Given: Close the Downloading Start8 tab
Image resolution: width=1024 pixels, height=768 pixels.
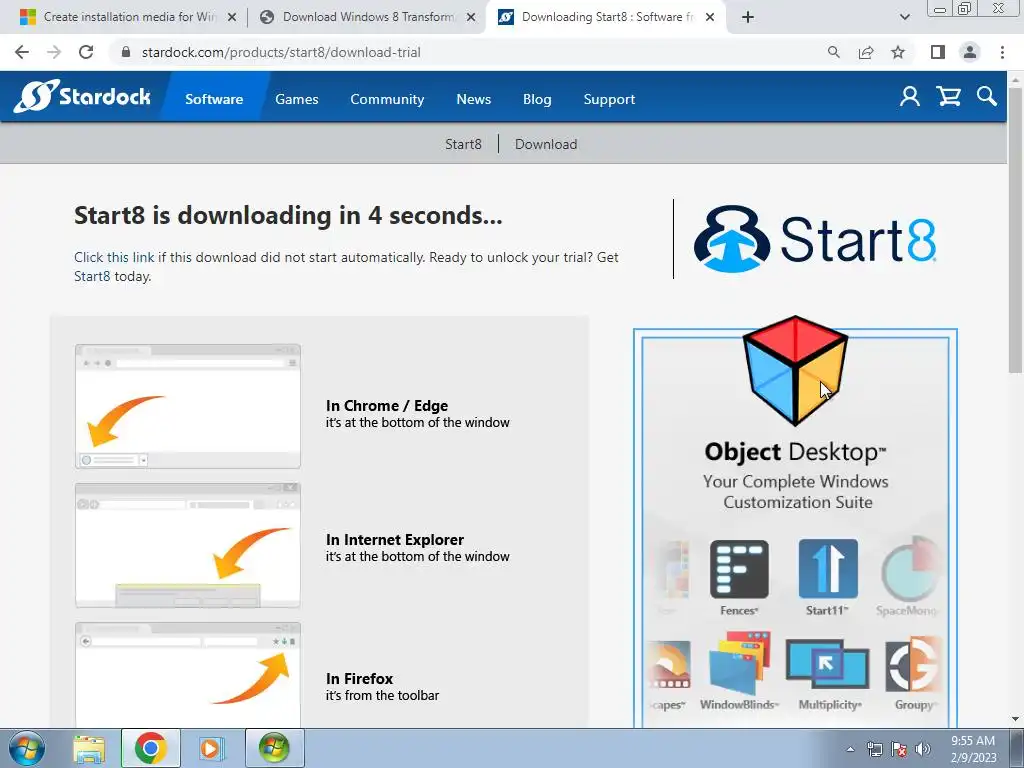Looking at the screenshot, I should pyautogui.click(x=711, y=17).
